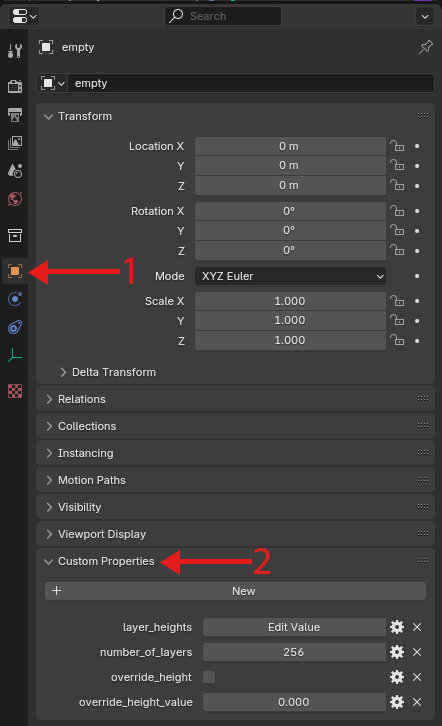Remove the number_of_layers property
The width and height of the screenshot is (442, 726).
click(x=417, y=652)
